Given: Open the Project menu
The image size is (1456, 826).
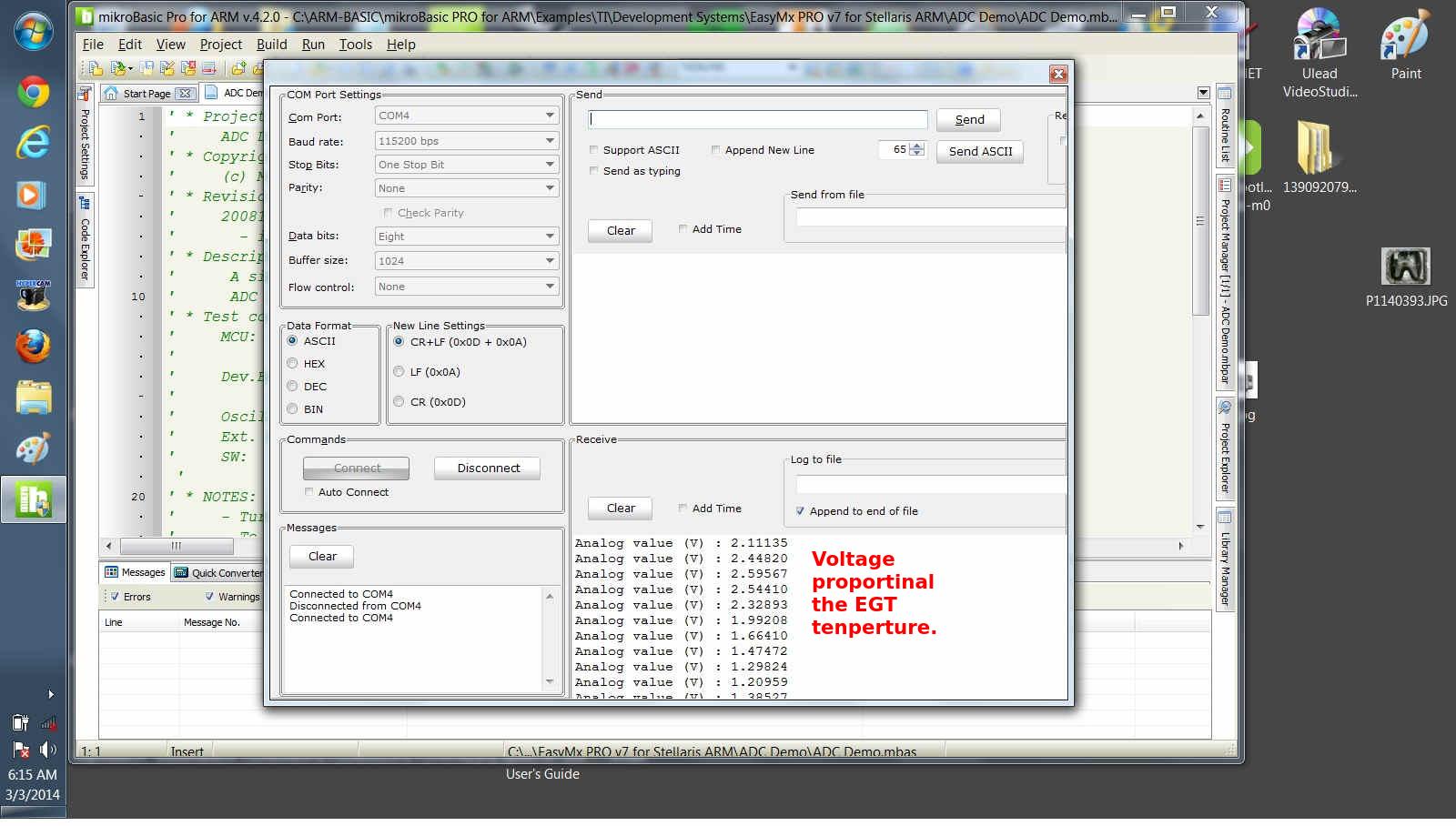Looking at the screenshot, I should pyautogui.click(x=221, y=45).
